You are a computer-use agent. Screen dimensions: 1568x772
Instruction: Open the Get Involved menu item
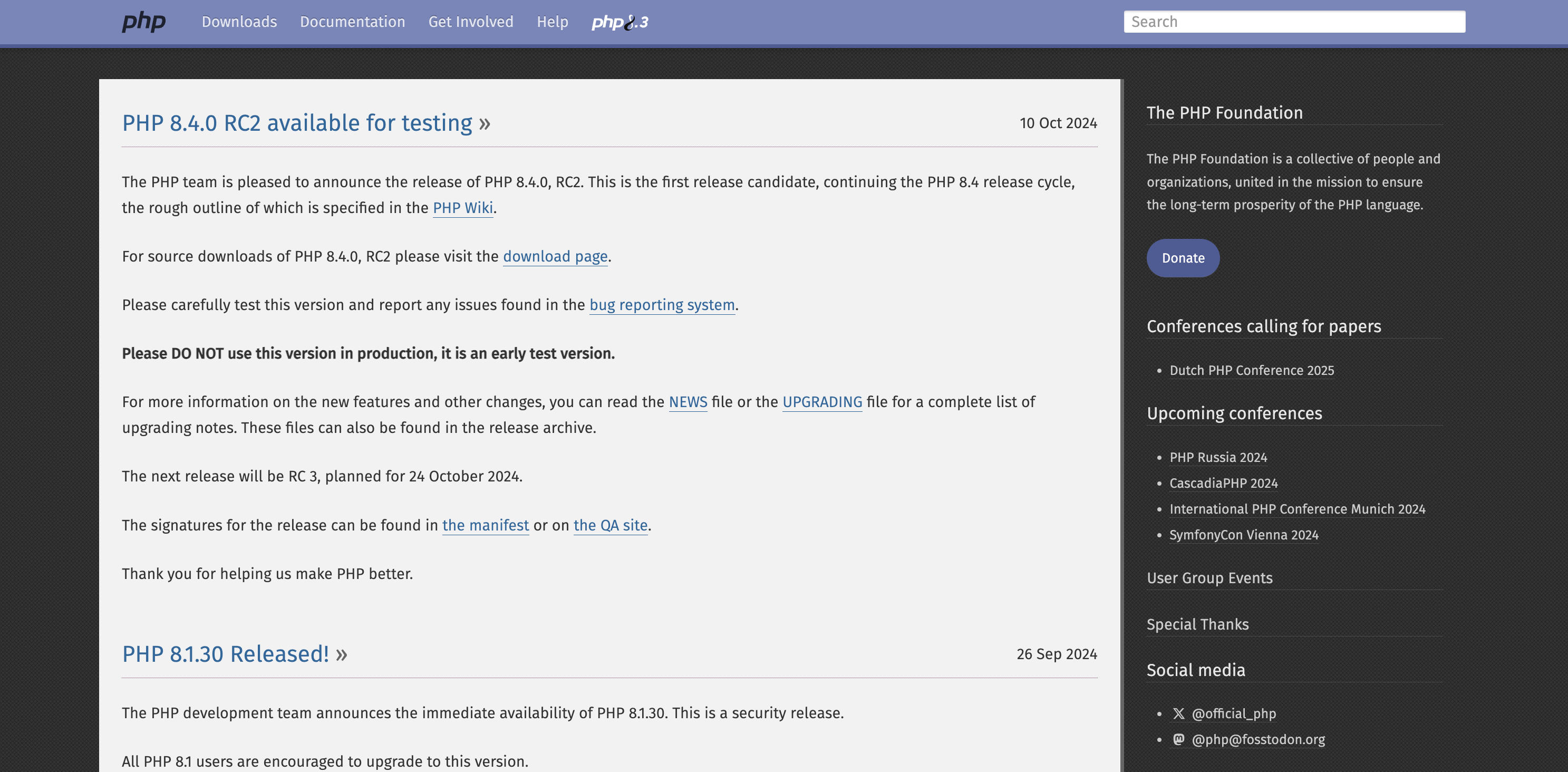pyautogui.click(x=470, y=22)
